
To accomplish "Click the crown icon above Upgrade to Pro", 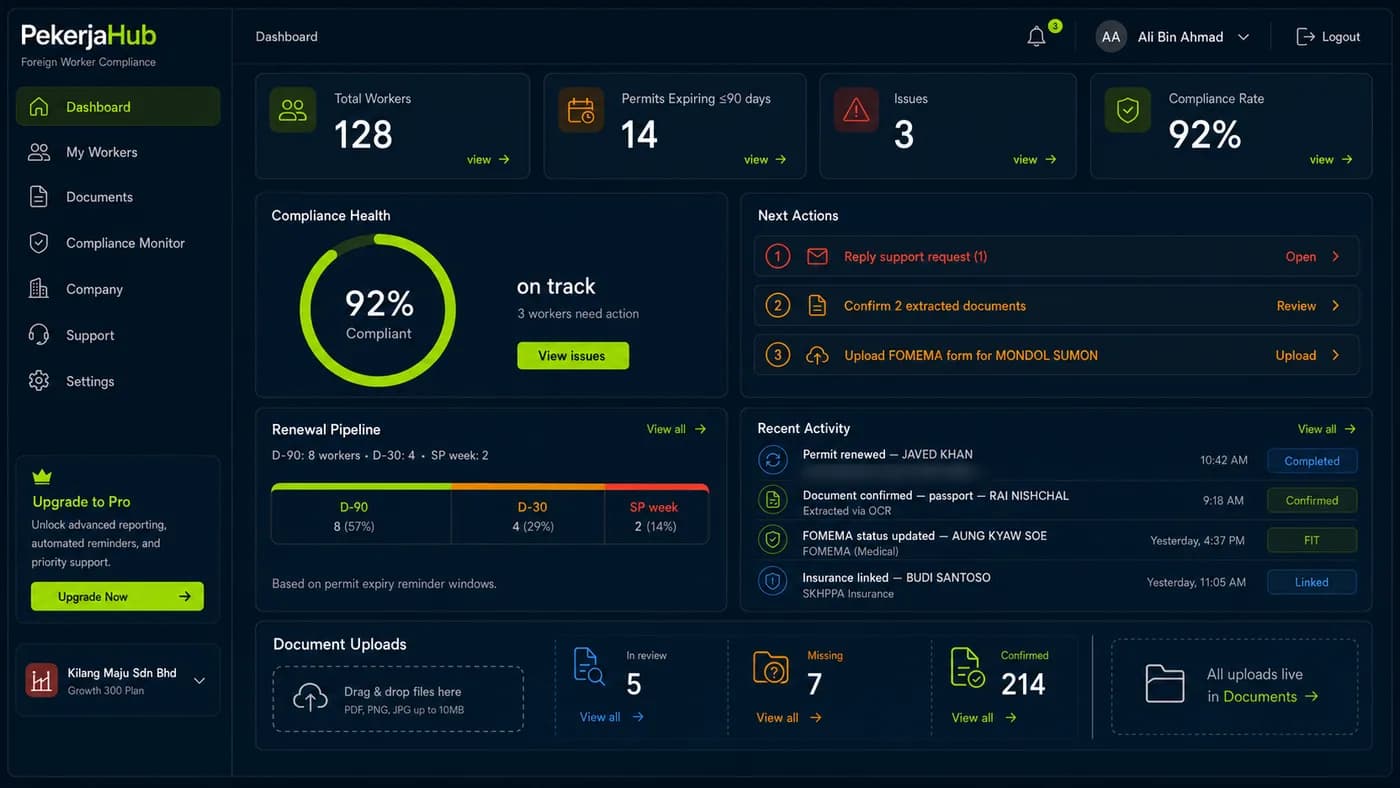I will click(42, 477).
